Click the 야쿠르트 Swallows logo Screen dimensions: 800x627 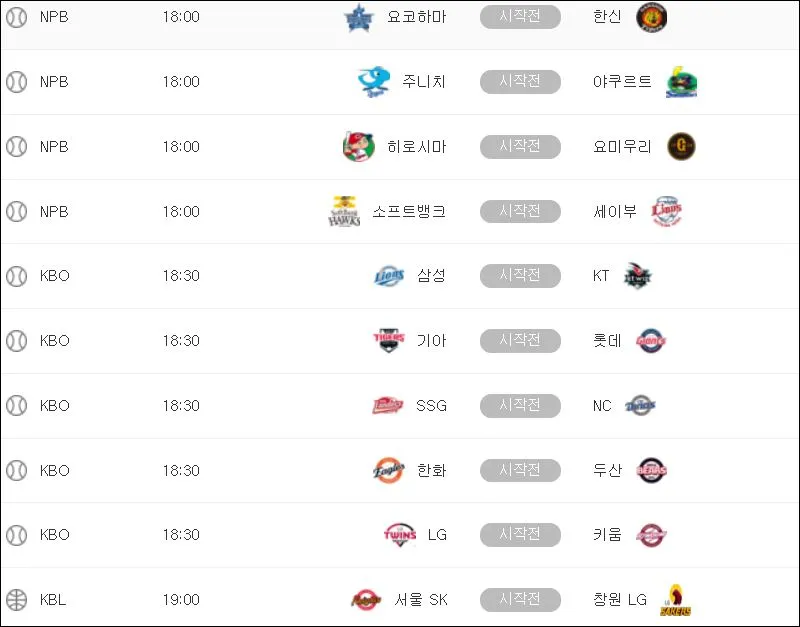click(x=682, y=82)
